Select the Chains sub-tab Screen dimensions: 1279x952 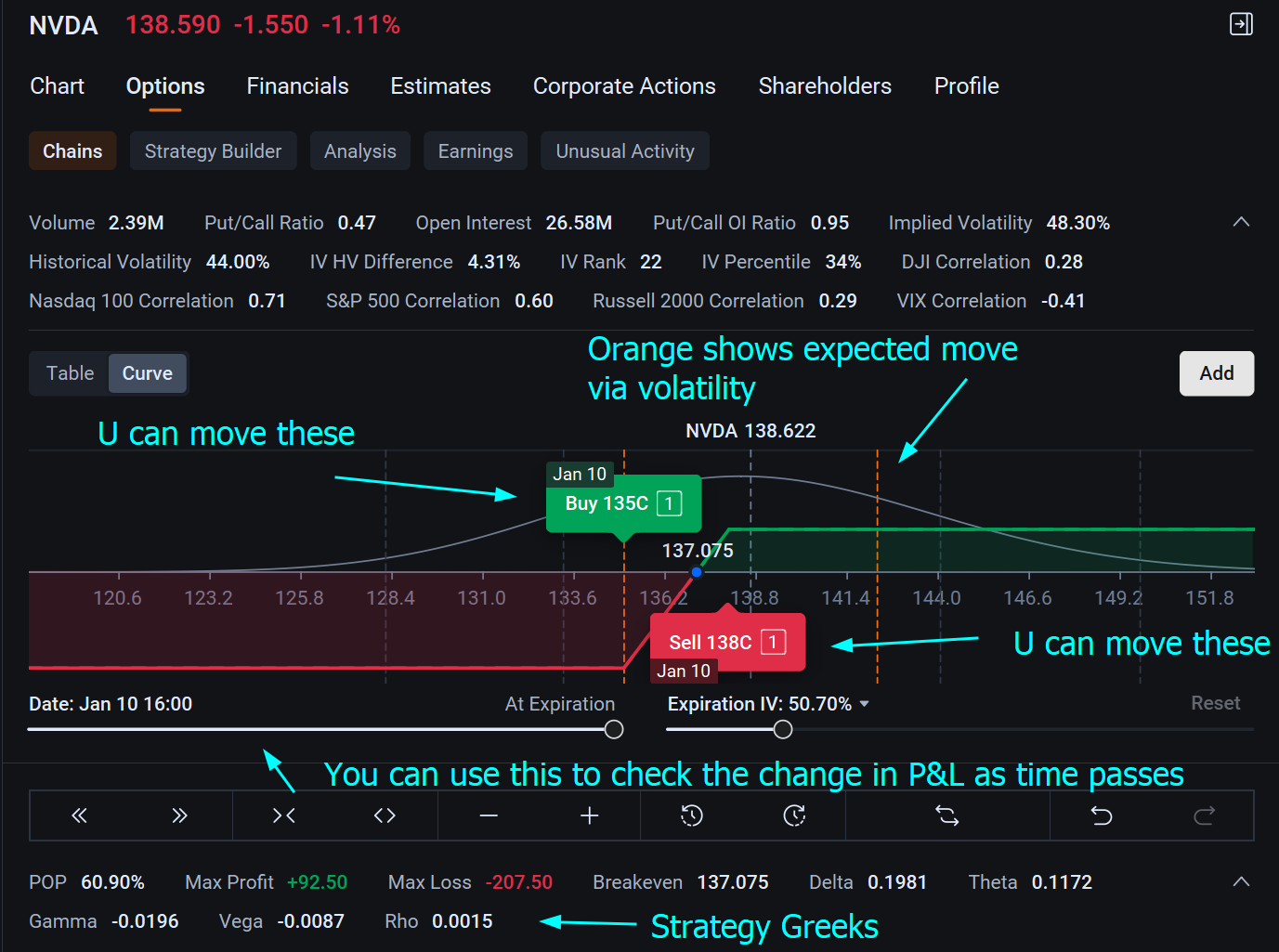click(72, 150)
